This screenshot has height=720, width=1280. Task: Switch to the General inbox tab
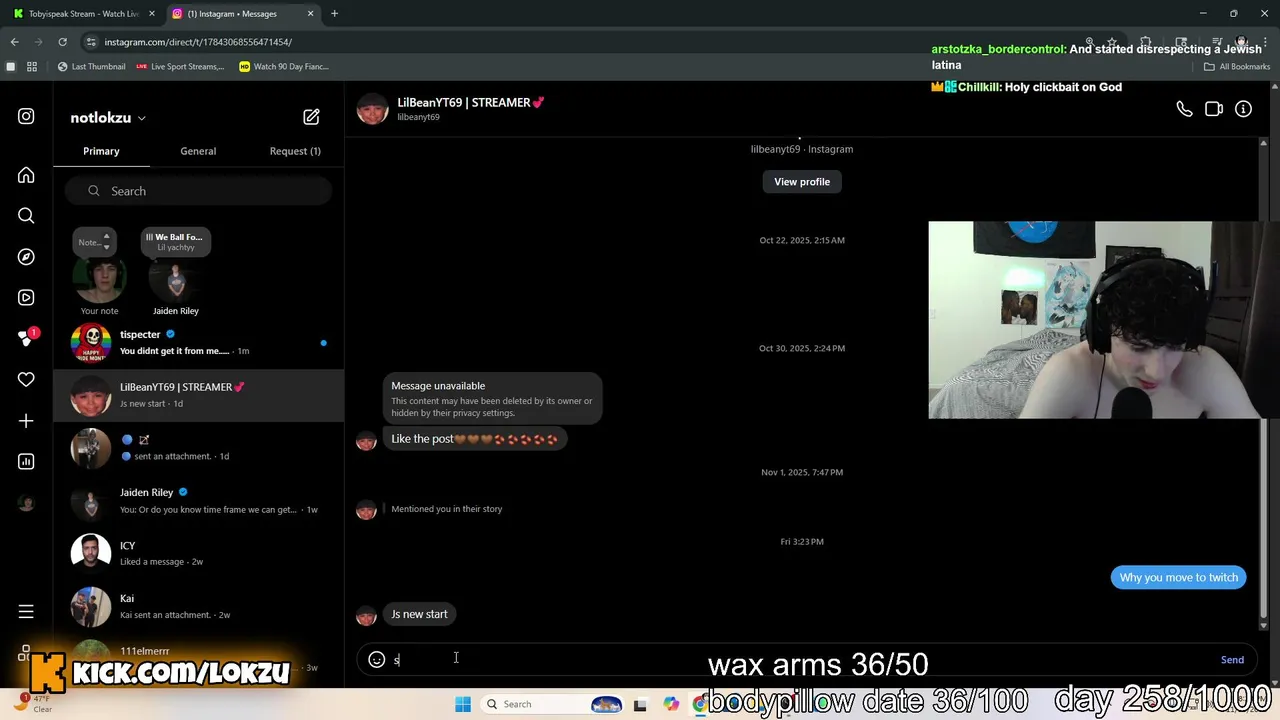click(198, 151)
